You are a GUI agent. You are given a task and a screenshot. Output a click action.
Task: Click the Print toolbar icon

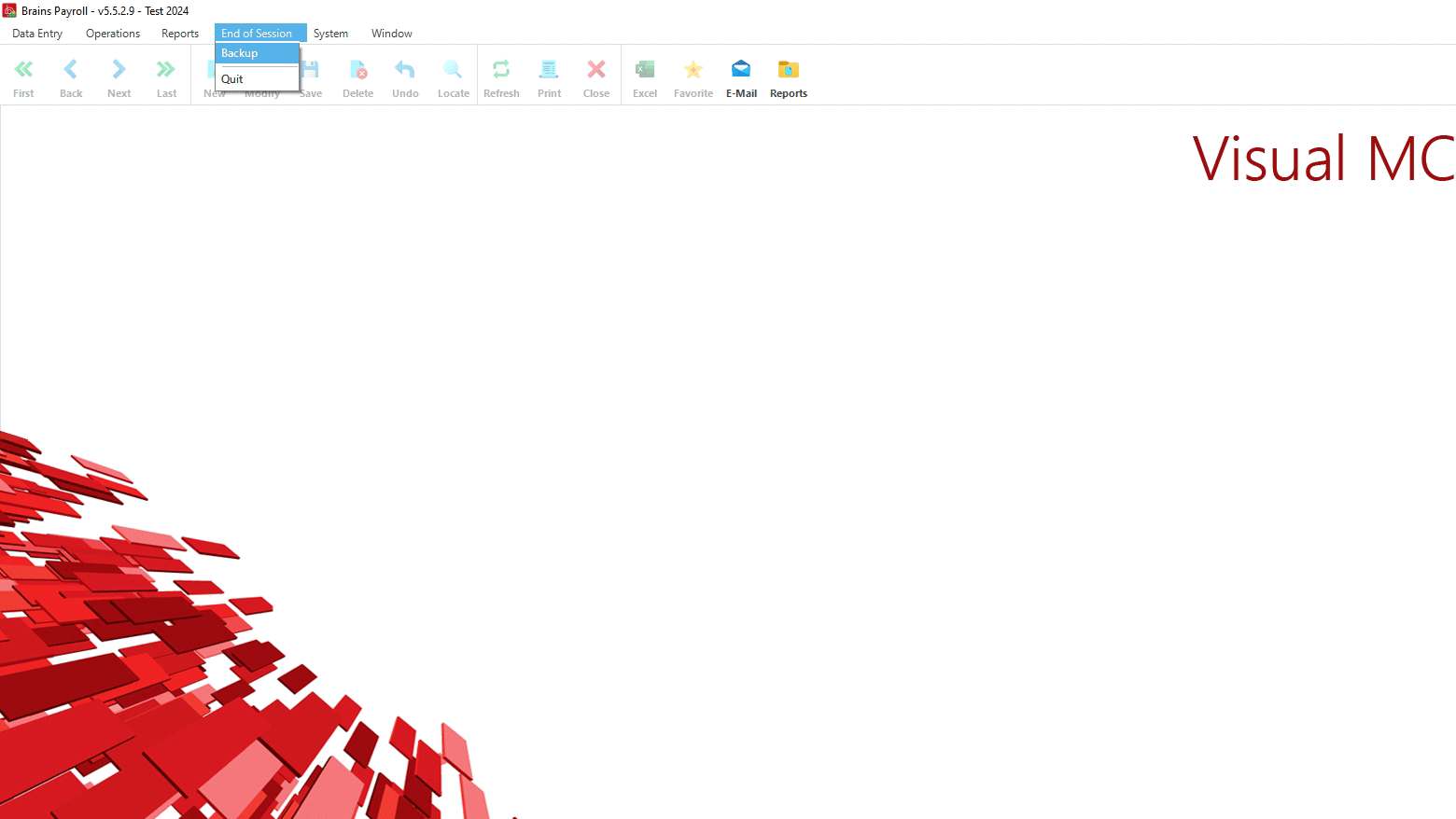tap(549, 69)
